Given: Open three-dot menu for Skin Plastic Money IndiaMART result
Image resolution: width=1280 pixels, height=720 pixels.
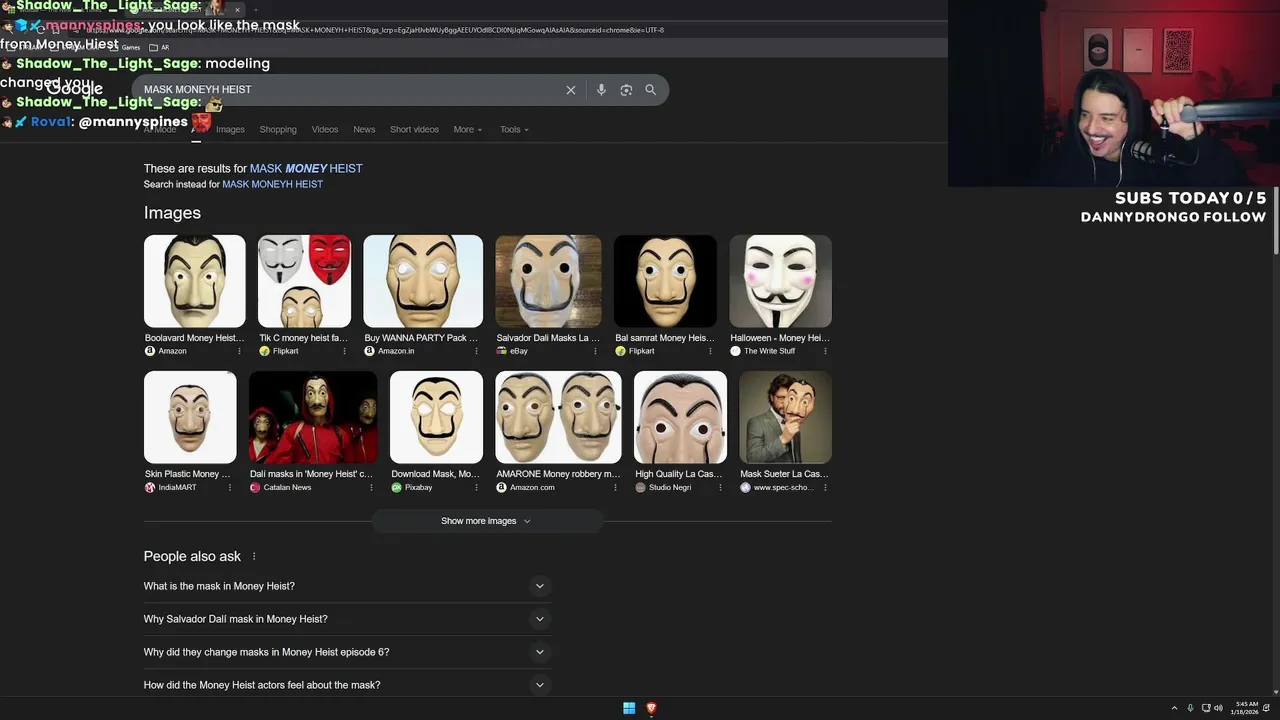Looking at the screenshot, I should click(x=230, y=488).
